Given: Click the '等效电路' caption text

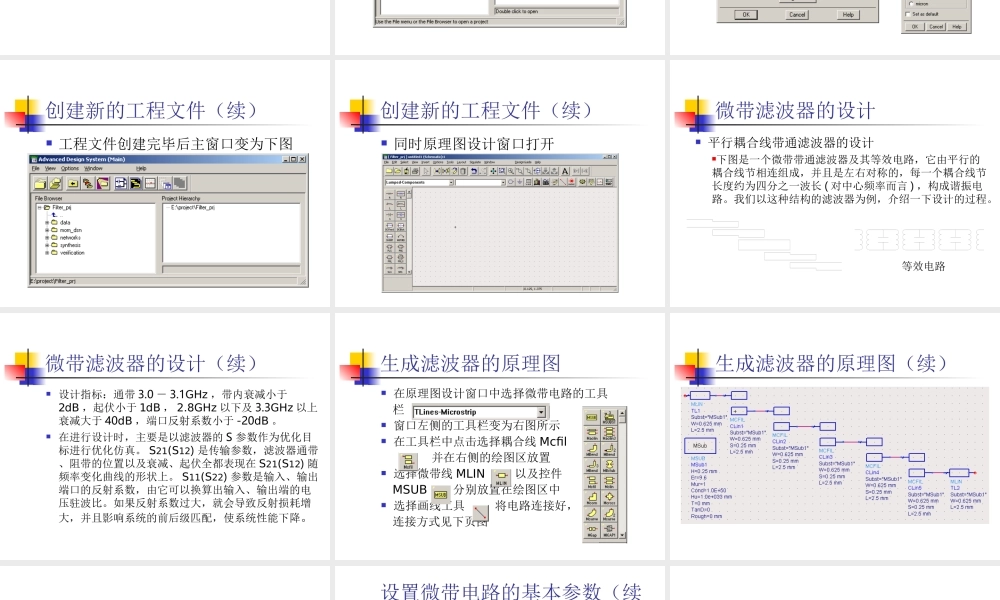Looking at the screenshot, I should (x=923, y=266).
